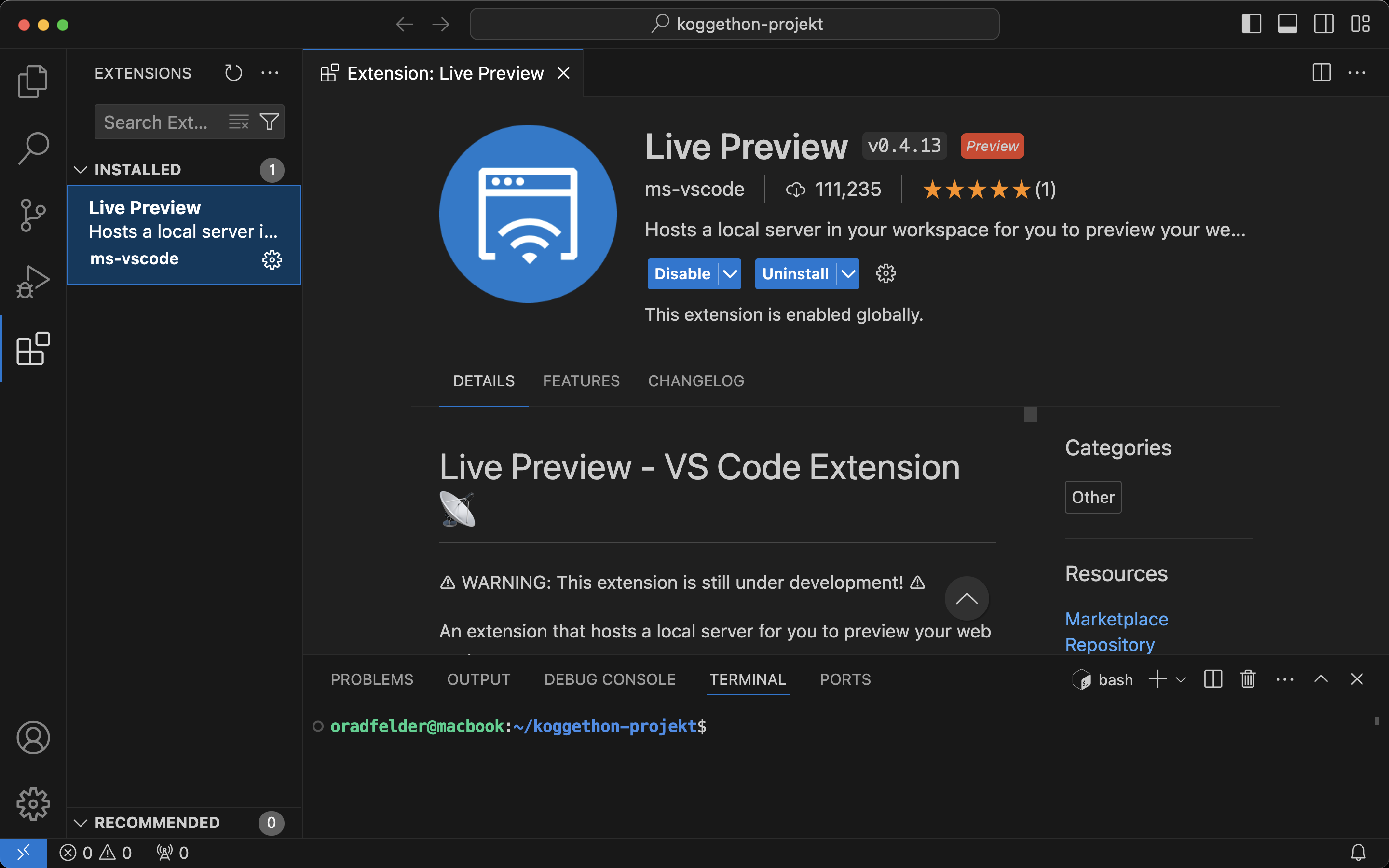Open the Search view in activity bar
This screenshot has height=868, width=1389.
[x=33, y=148]
